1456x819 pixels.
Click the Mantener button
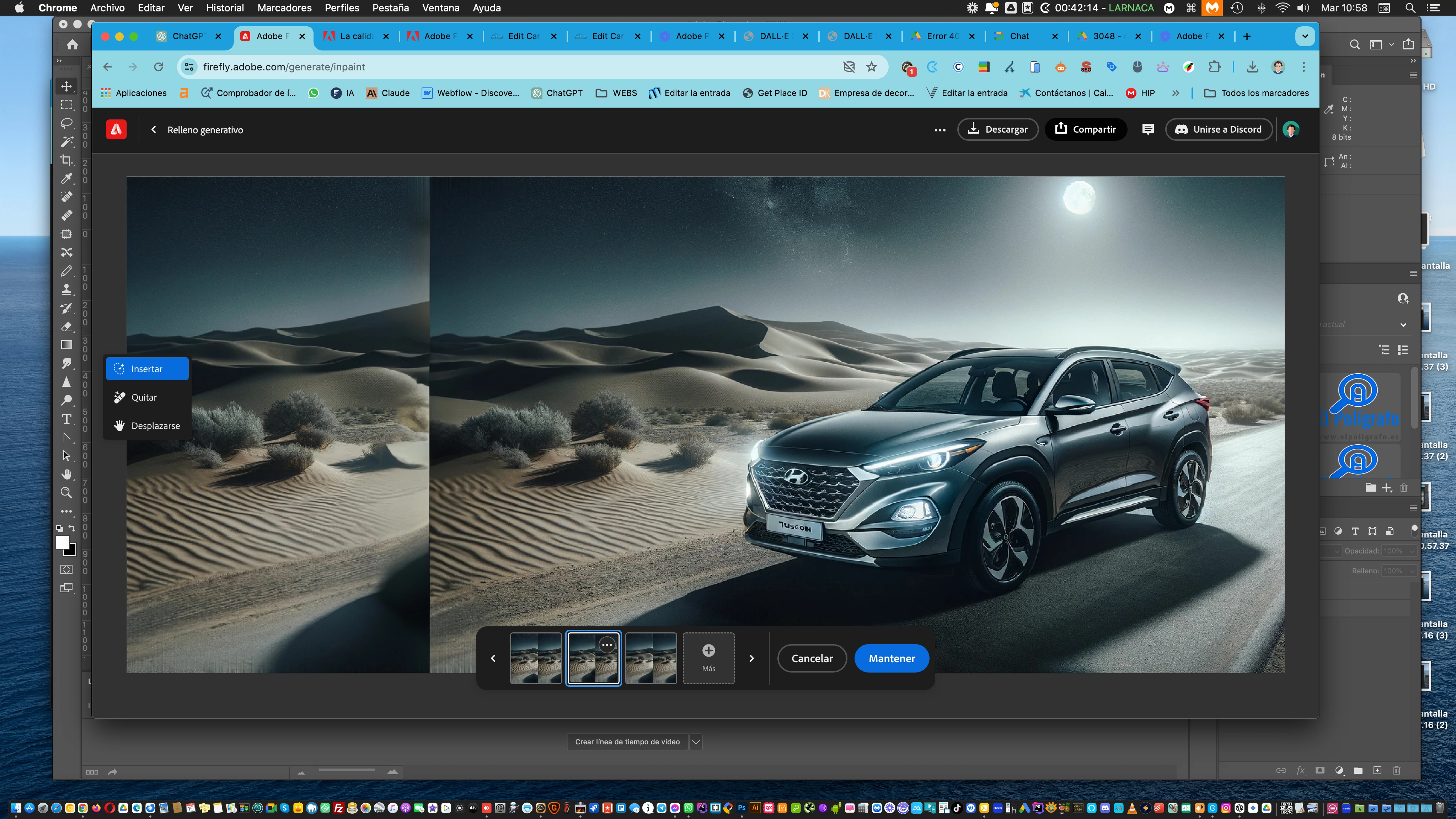point(892,658)
